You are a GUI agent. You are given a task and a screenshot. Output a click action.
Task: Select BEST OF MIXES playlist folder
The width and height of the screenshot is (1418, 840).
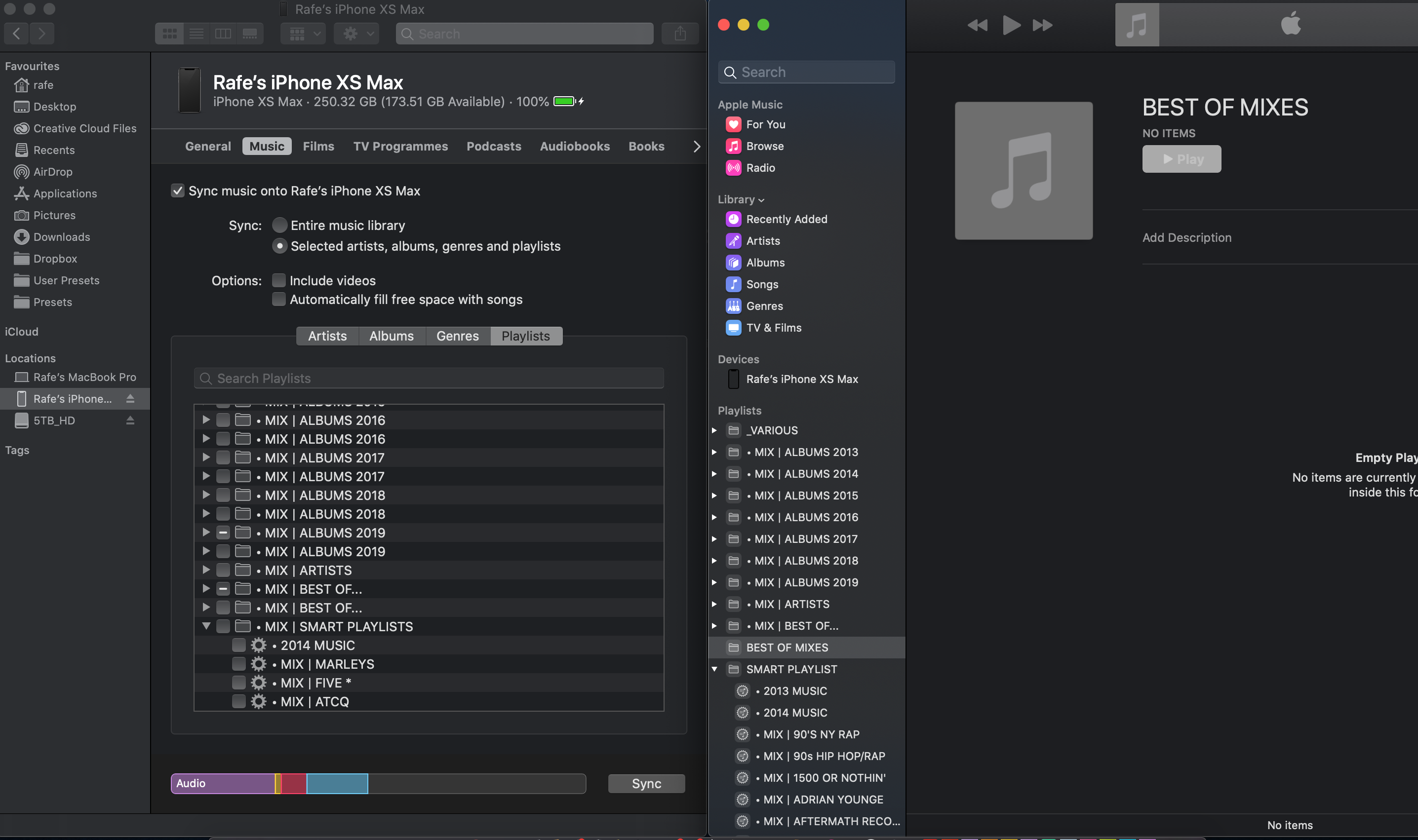[x=806, y=648]
